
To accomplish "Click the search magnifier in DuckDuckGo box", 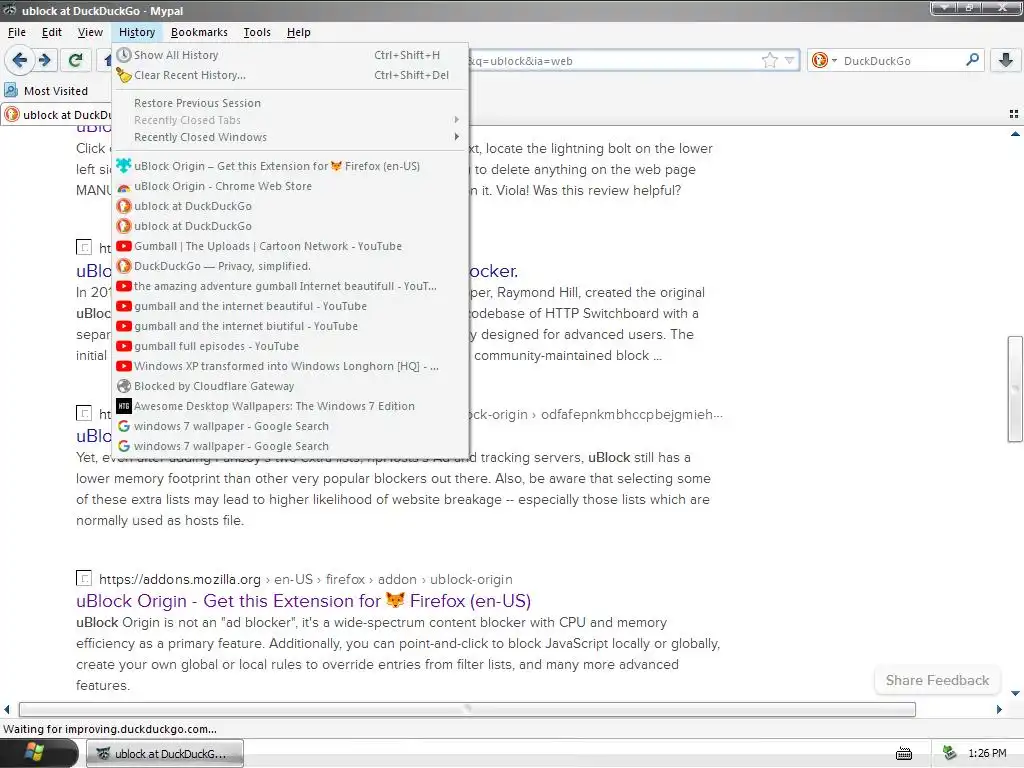I will point(972,60).
